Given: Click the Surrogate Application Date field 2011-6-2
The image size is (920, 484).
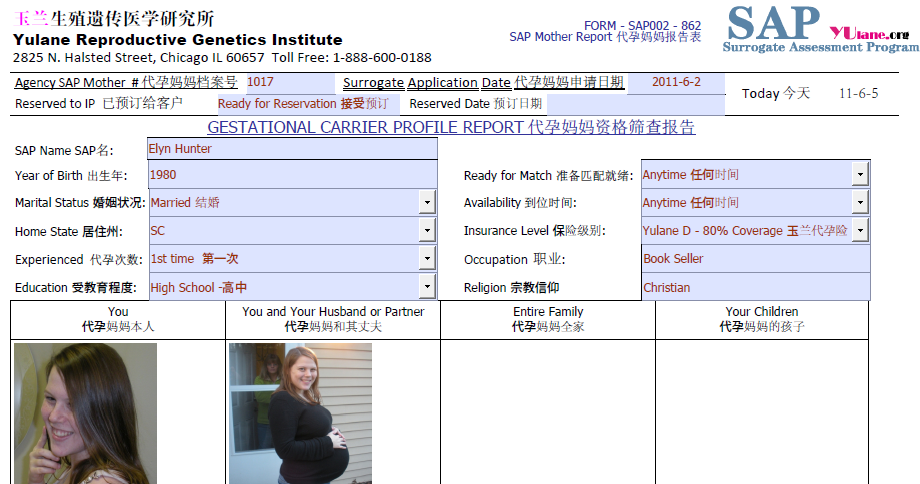Looking at the screenshot, I should coord(676,82).
